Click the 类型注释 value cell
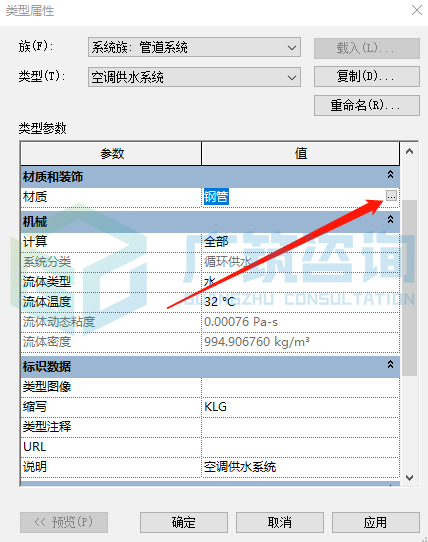This screenshot has height=542, width=428. pos(300,427)
